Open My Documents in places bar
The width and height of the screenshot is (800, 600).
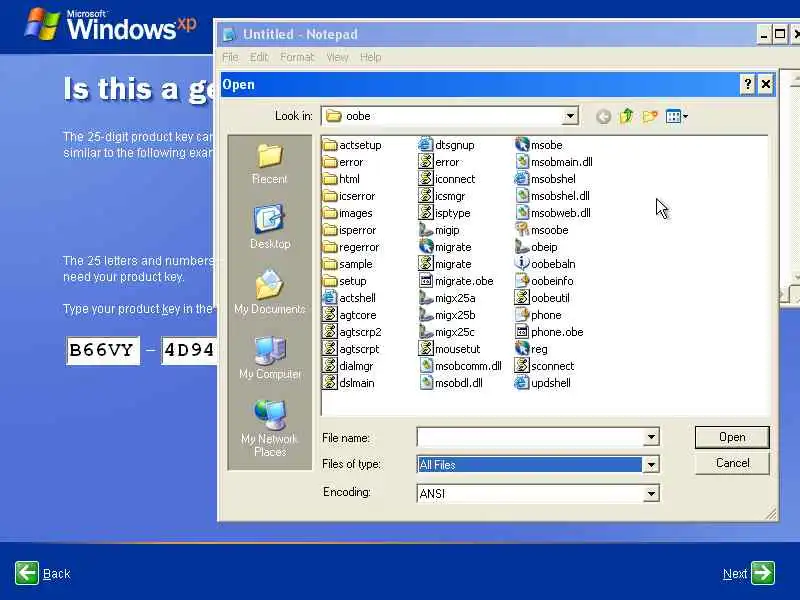pos(269,292)
